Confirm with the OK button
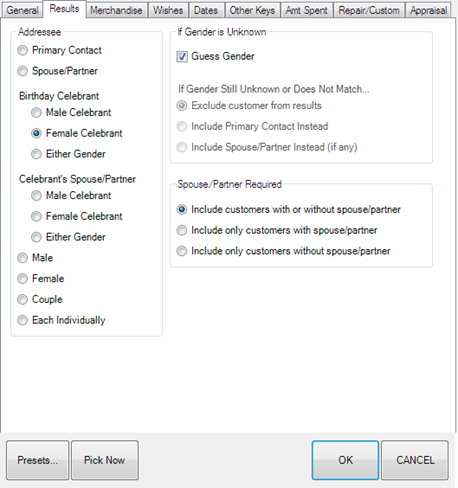Image resolution: width=458 pixels, height=488 pixels. [345, 460]
